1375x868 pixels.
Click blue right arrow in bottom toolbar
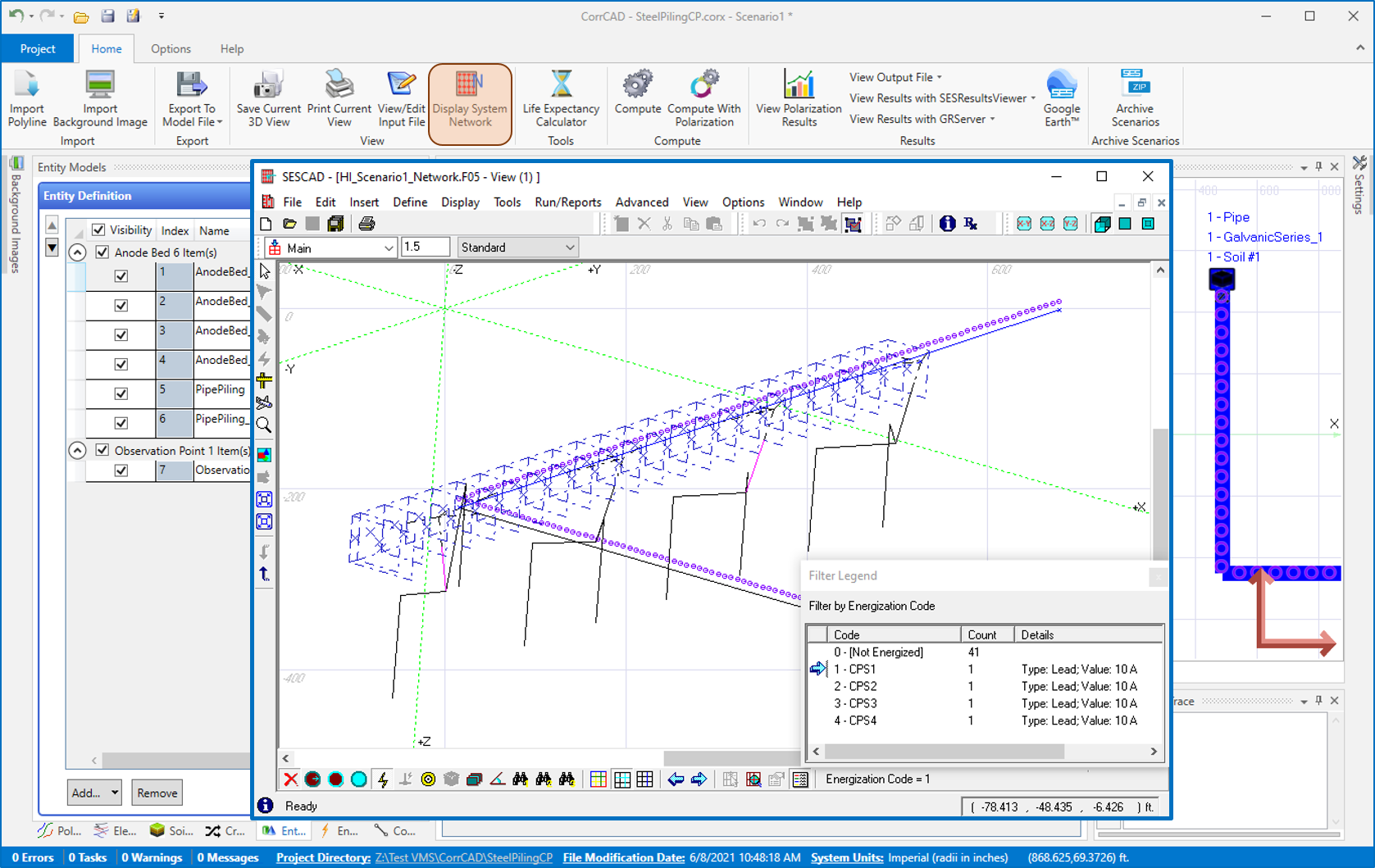[x=699, y=779]
